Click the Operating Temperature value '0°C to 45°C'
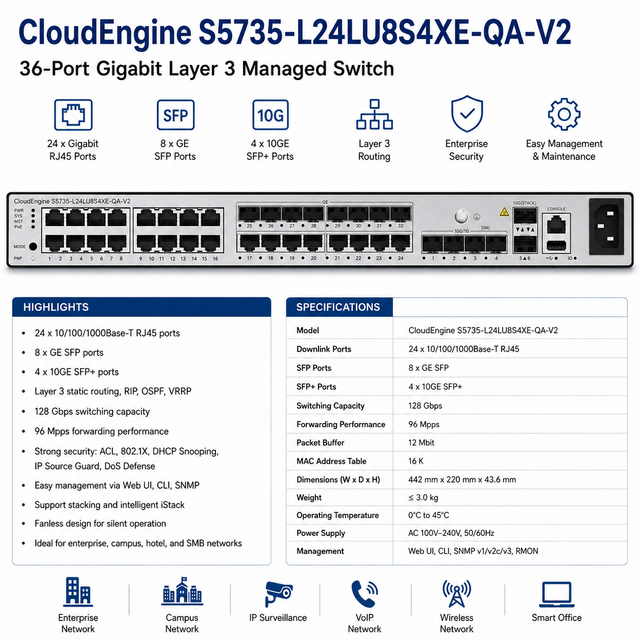This screenshot has height=640, width=640. (x=429, y=515)
